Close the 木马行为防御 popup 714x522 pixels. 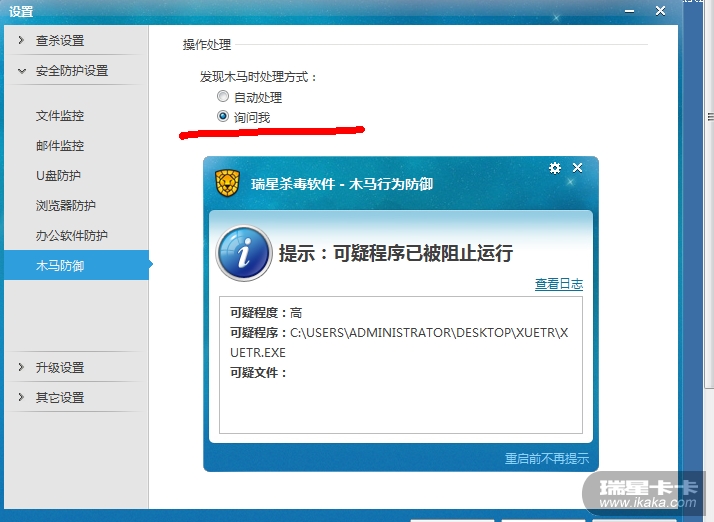point(577,168)
